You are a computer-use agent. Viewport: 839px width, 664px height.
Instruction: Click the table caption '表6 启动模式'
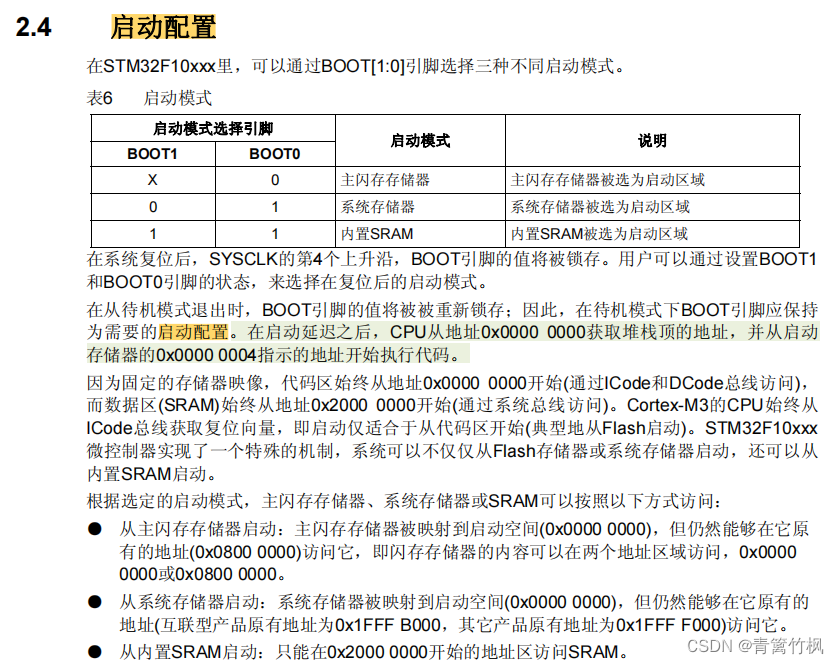click(149, 98)
